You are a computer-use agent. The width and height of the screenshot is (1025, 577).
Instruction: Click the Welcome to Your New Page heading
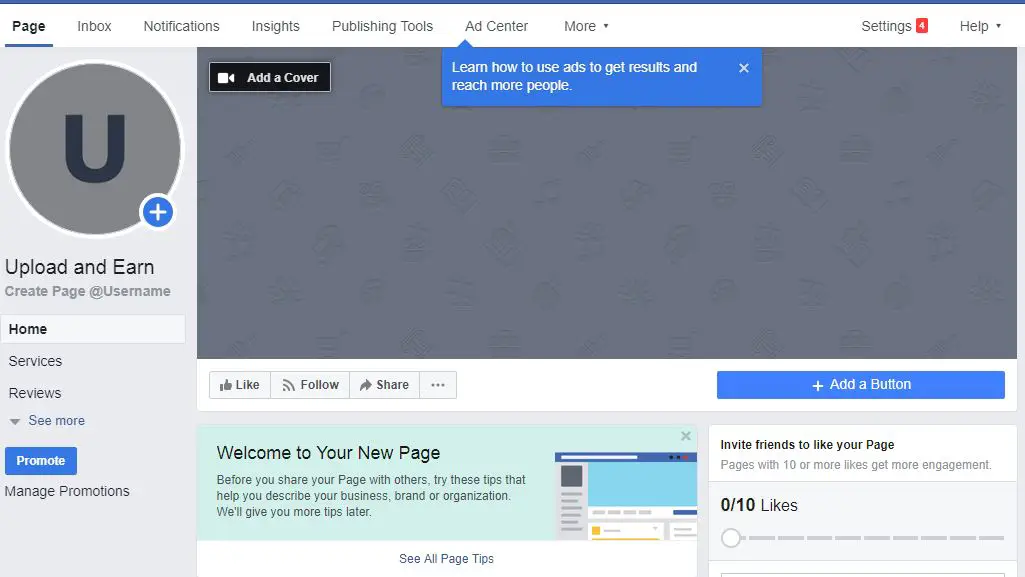click(328, 453)
